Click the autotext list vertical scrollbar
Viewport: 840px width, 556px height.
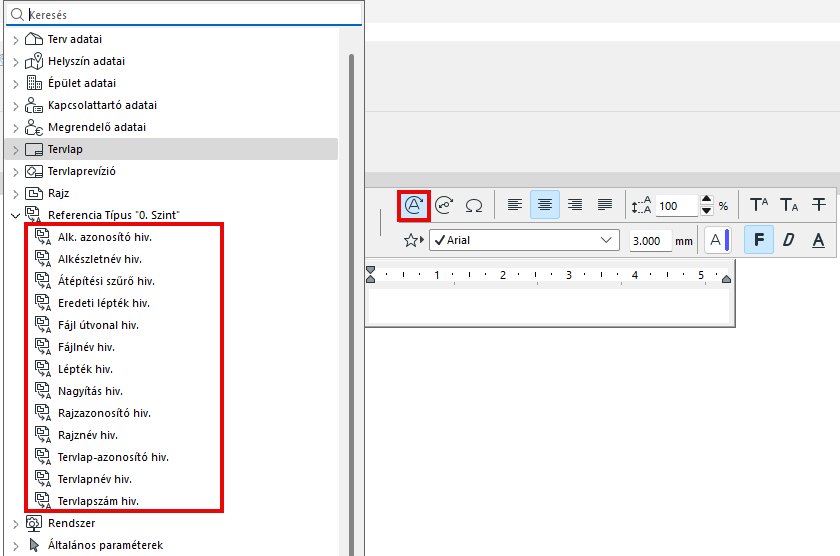coord(351,304)
